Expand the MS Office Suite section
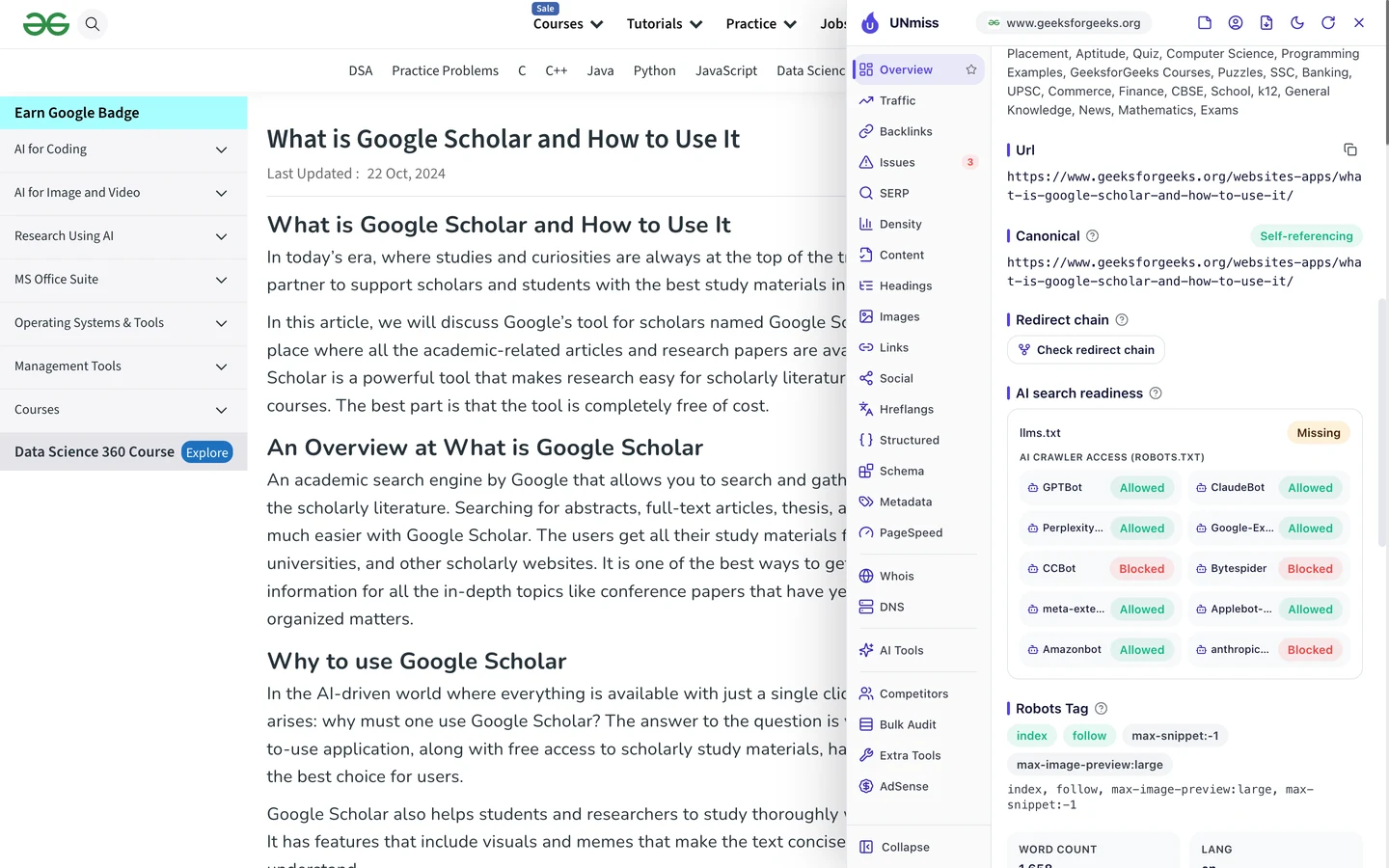 (x=123, y=280)
